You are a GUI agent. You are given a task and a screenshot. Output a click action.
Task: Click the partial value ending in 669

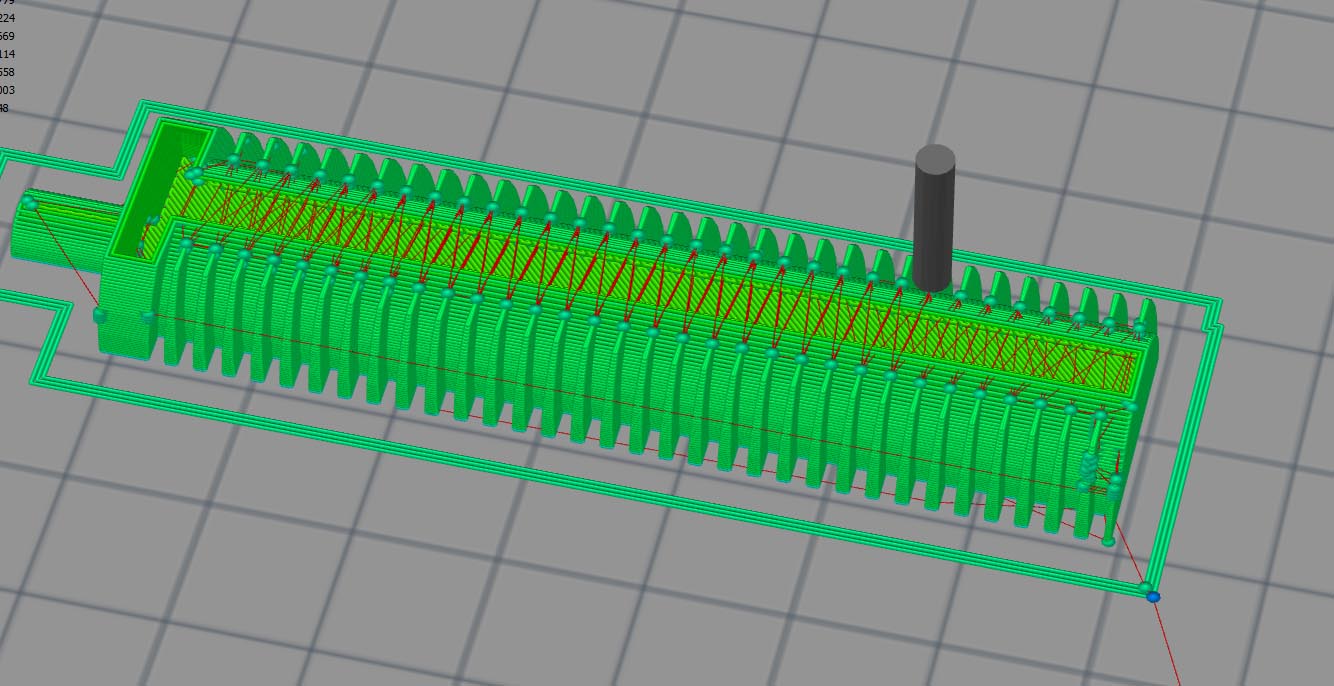7,36
